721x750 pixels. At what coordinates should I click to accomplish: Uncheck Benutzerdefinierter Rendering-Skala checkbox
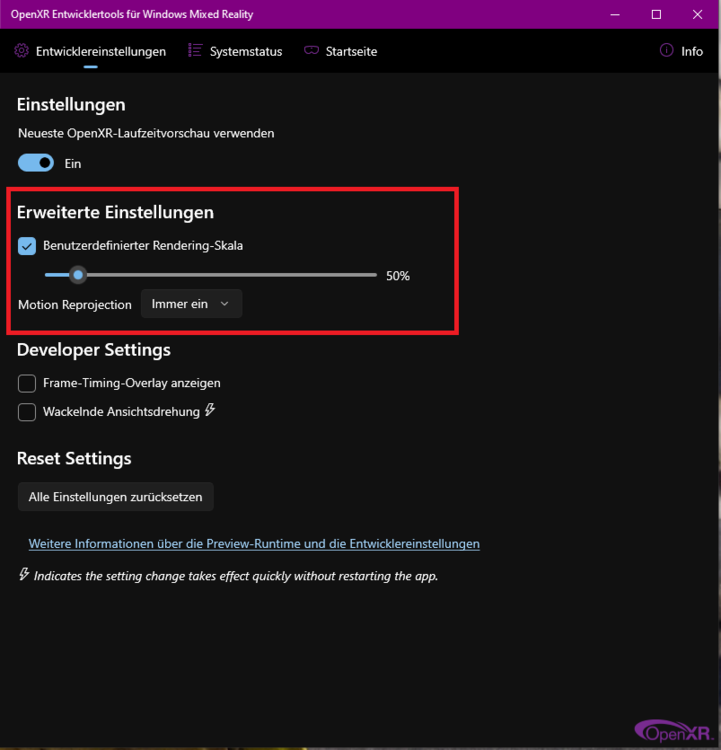pyautogui.click(x=27, y=246)
